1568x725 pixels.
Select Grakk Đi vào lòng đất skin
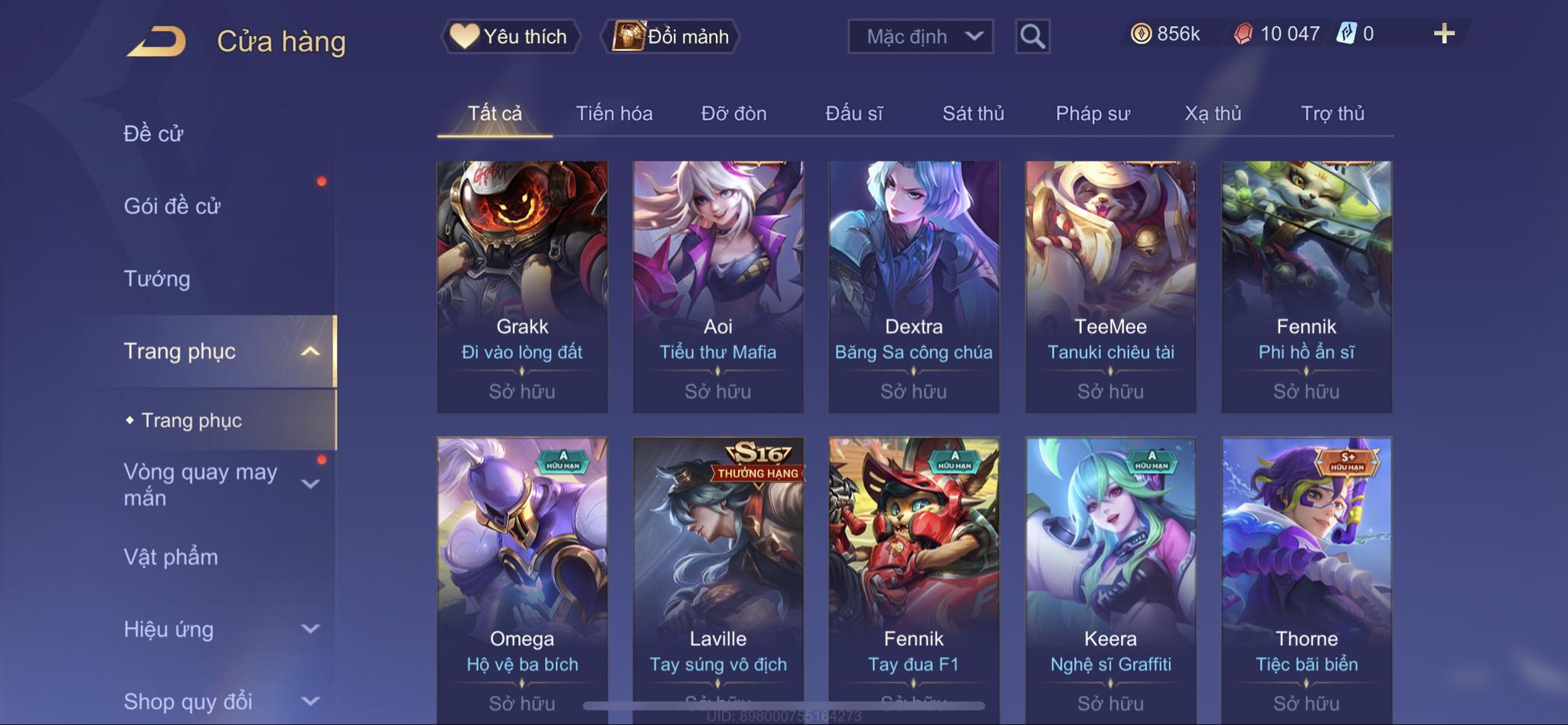coord(522,287)
